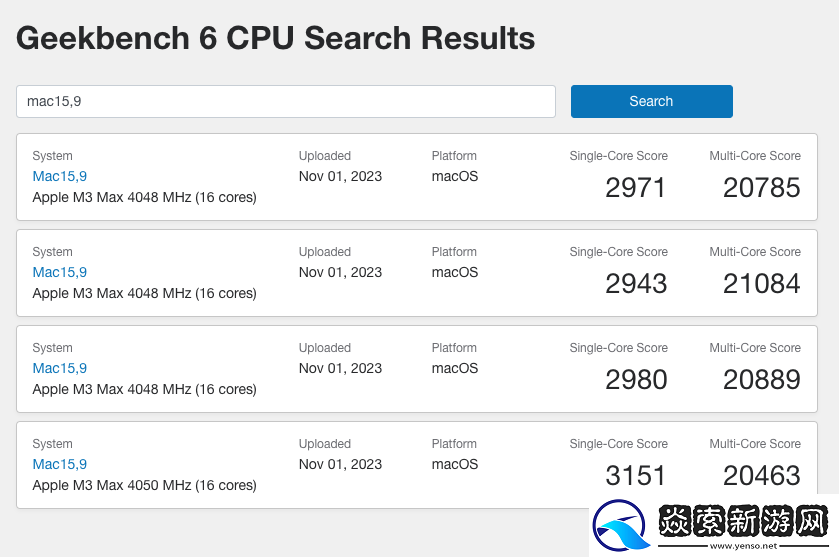Select the 3151 single-core score value
Image resolution: width=839 pixels, height=557 pixels.
(636, 475)
